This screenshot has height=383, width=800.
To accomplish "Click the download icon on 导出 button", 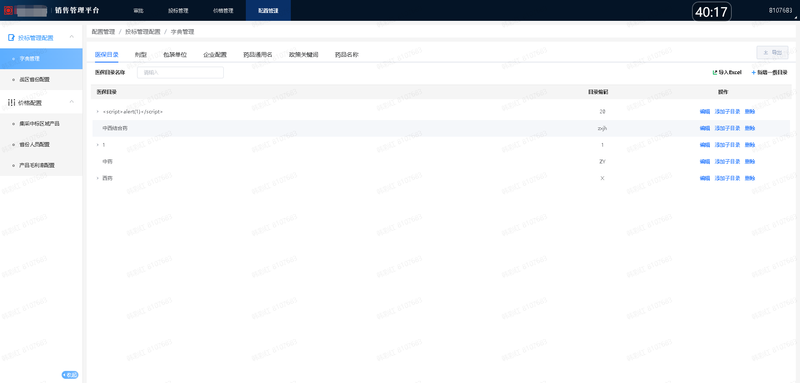I will pyautogui.click(x=765, y=53).
